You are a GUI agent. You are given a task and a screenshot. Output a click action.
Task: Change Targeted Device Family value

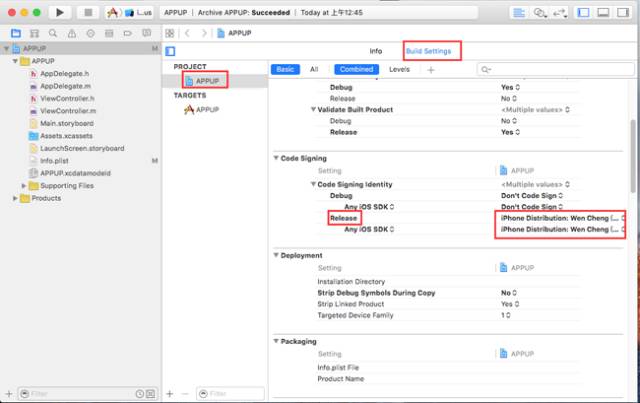click(x=506, y=315)
